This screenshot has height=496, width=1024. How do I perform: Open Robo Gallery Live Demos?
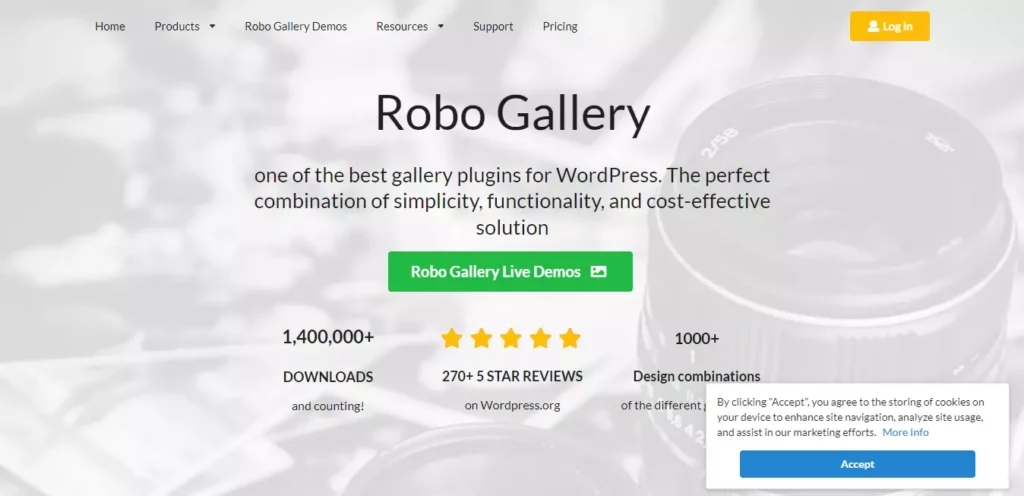(x=510, y=271)
